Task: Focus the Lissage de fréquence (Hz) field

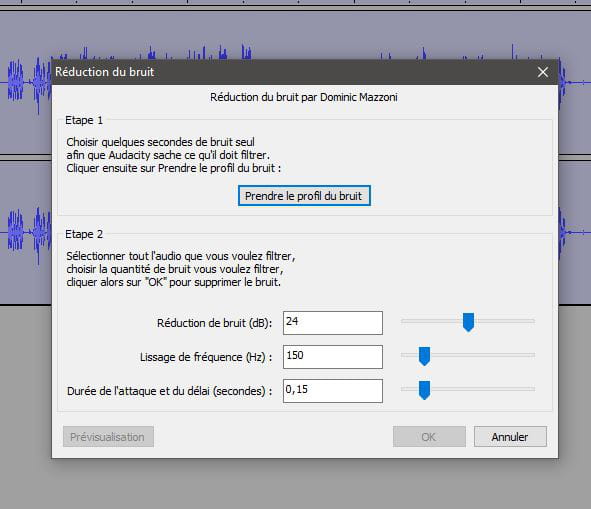Action: click(x=333, y=357)
